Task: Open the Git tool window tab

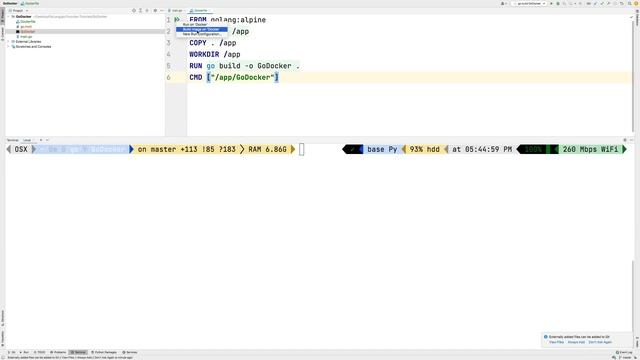Action: coord(12,352)
